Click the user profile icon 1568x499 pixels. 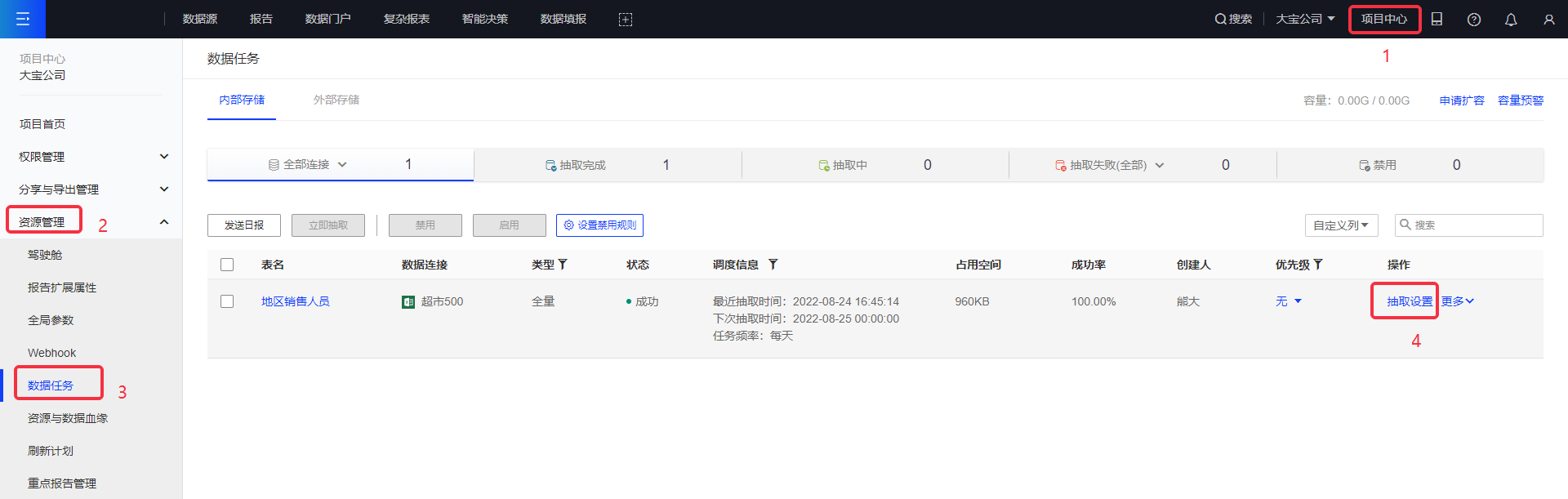[x=1548, y=20]
